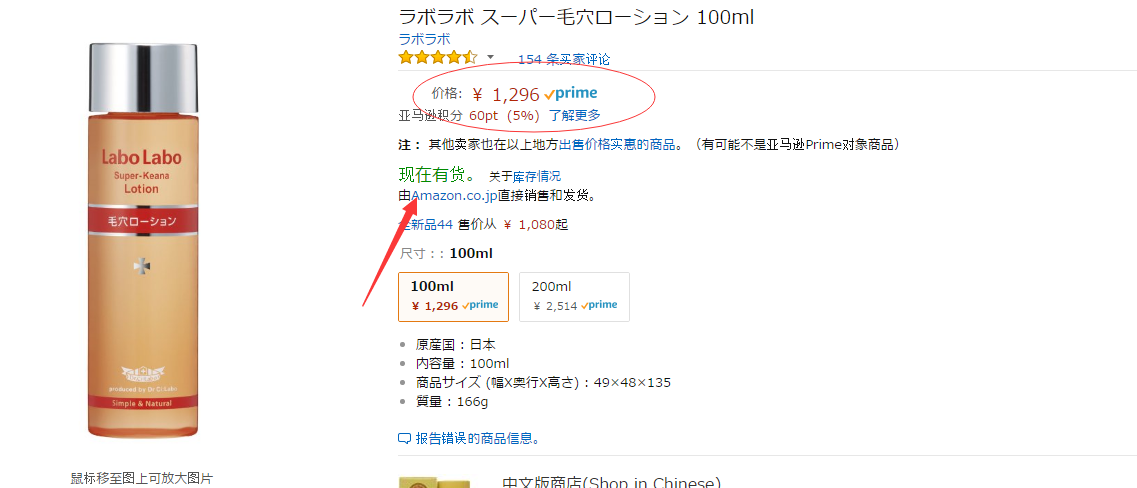Click the prime logo beside the ¥1,296 price
Image resolution: width=1137 pixels, height=488 pixels.
click(571, 94)
